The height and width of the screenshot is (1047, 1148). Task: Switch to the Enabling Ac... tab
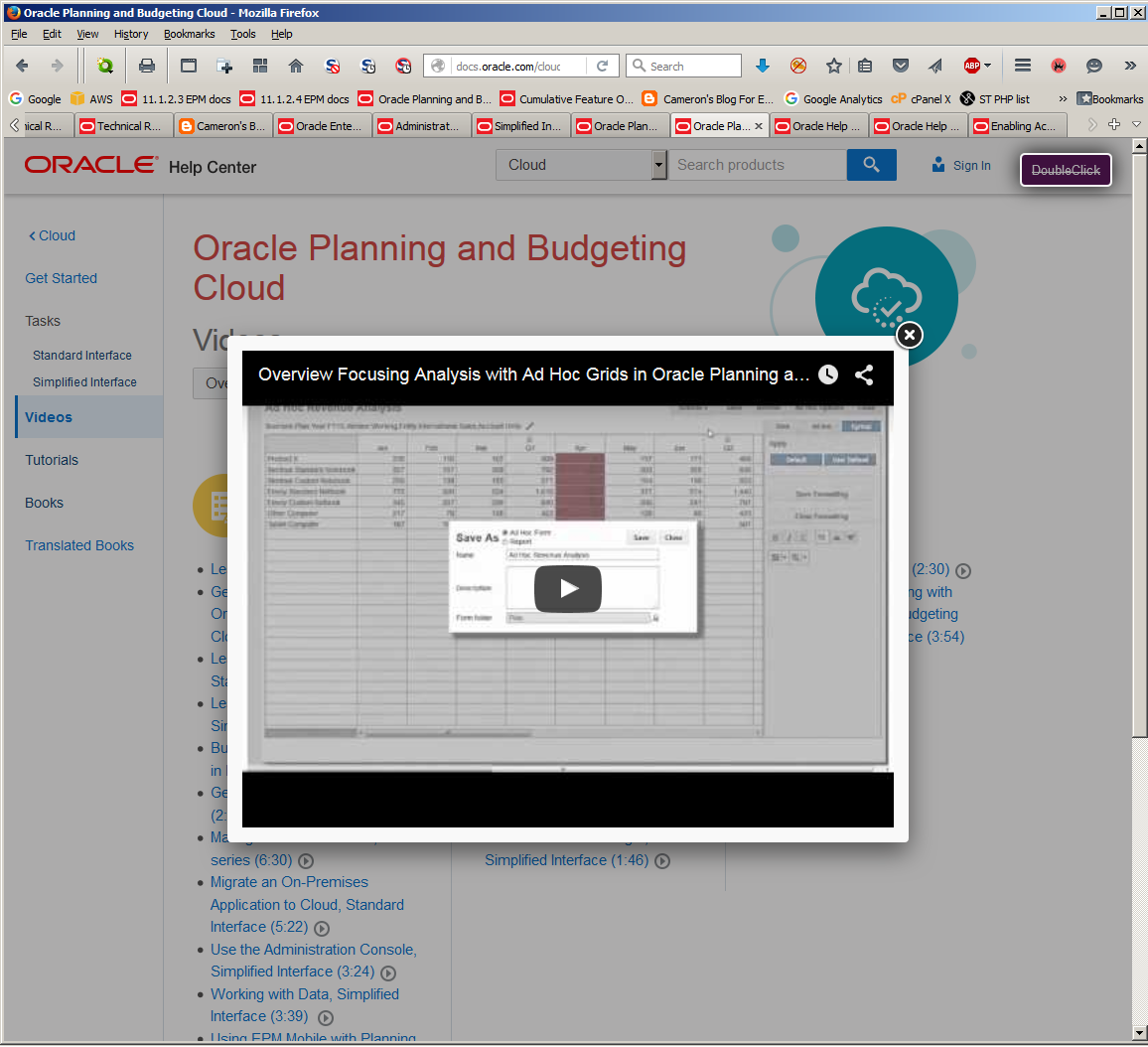click(1017, 126)
